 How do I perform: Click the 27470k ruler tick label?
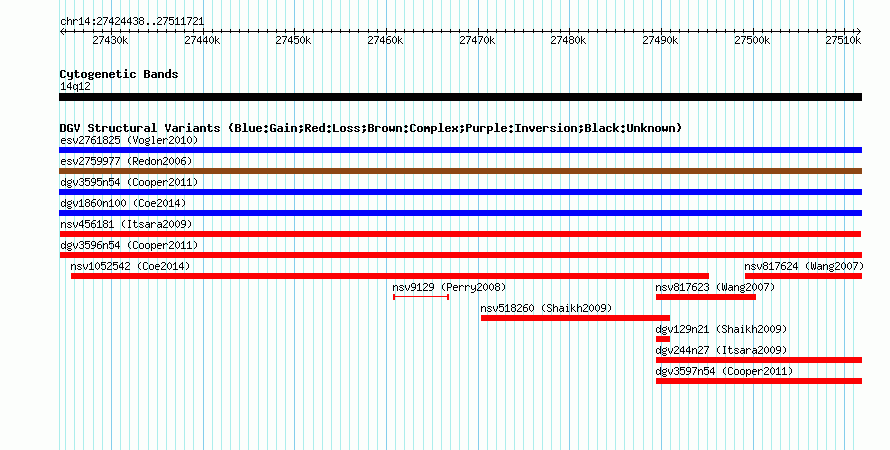[x=477, y=40]
